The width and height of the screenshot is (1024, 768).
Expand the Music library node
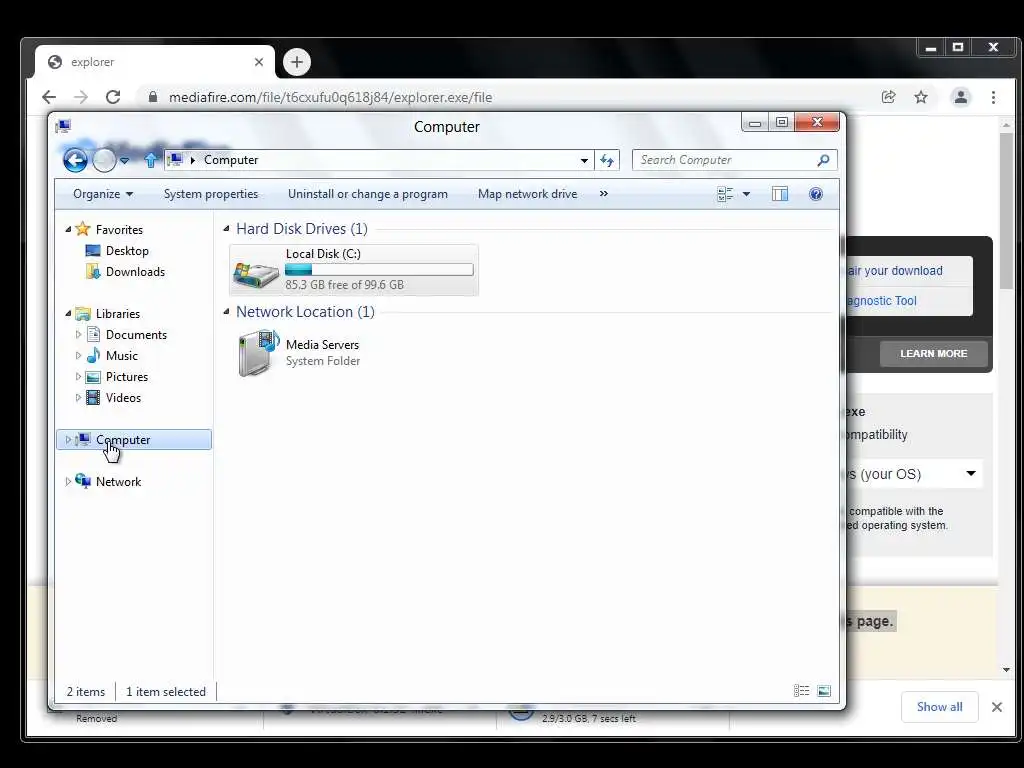[x=78, y=356]
